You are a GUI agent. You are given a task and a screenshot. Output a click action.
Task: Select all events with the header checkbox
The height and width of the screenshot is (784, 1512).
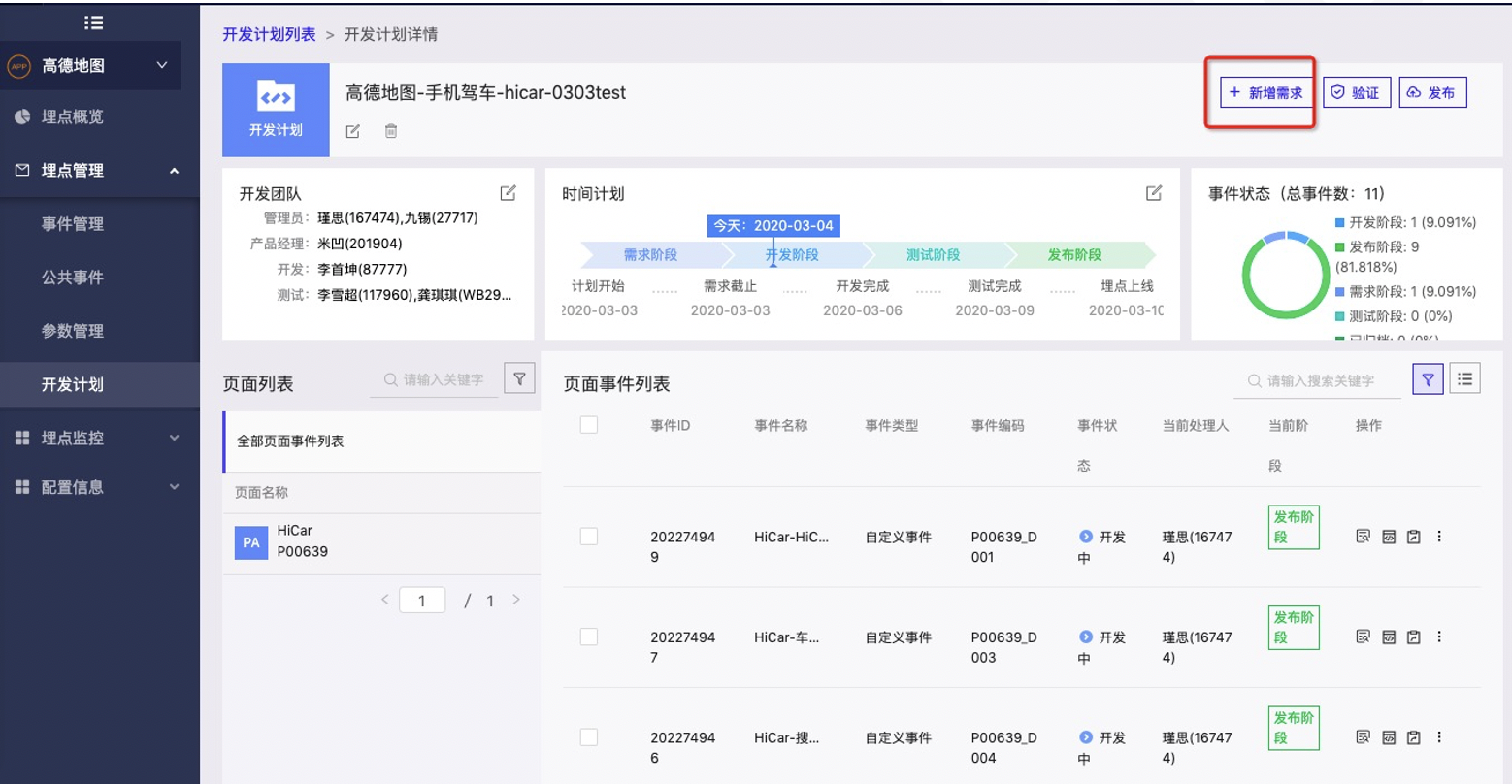point(589,425)
